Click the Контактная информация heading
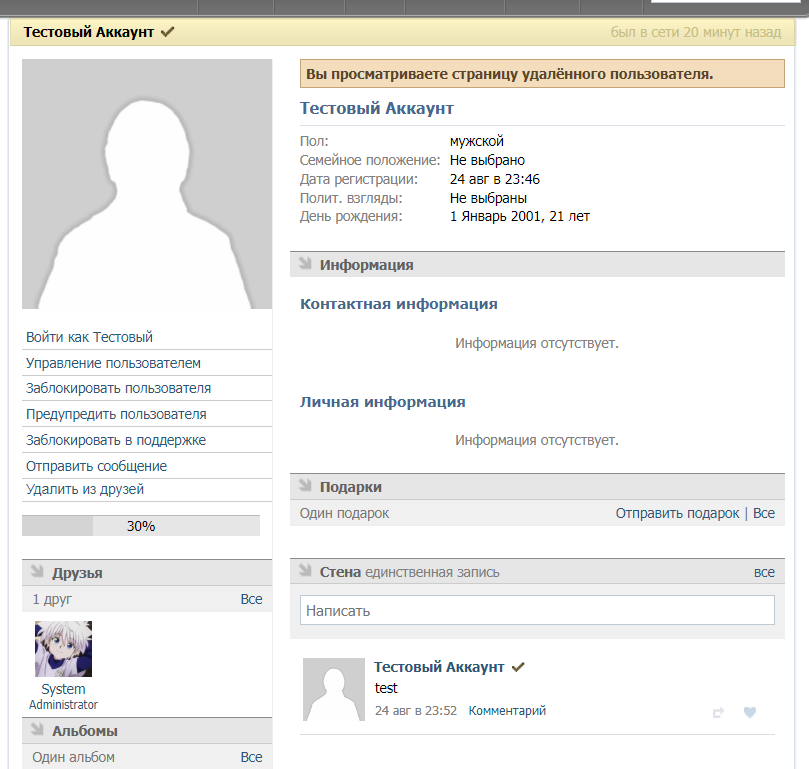This screenshot has height=769, width=809. pyautogui.click(x=399, y=304)
